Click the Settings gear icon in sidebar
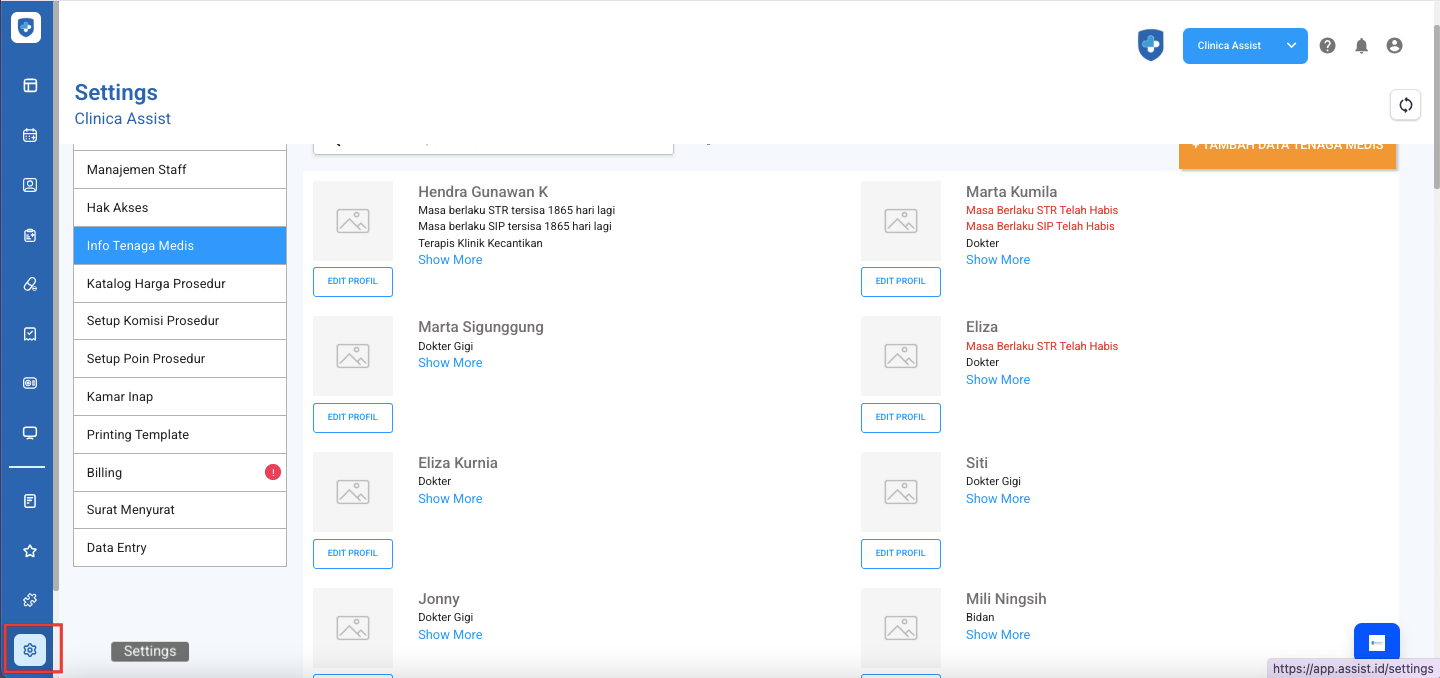The width and height of the screenshot is (1440, 678). pyautogui.click(x=30, y=650)
